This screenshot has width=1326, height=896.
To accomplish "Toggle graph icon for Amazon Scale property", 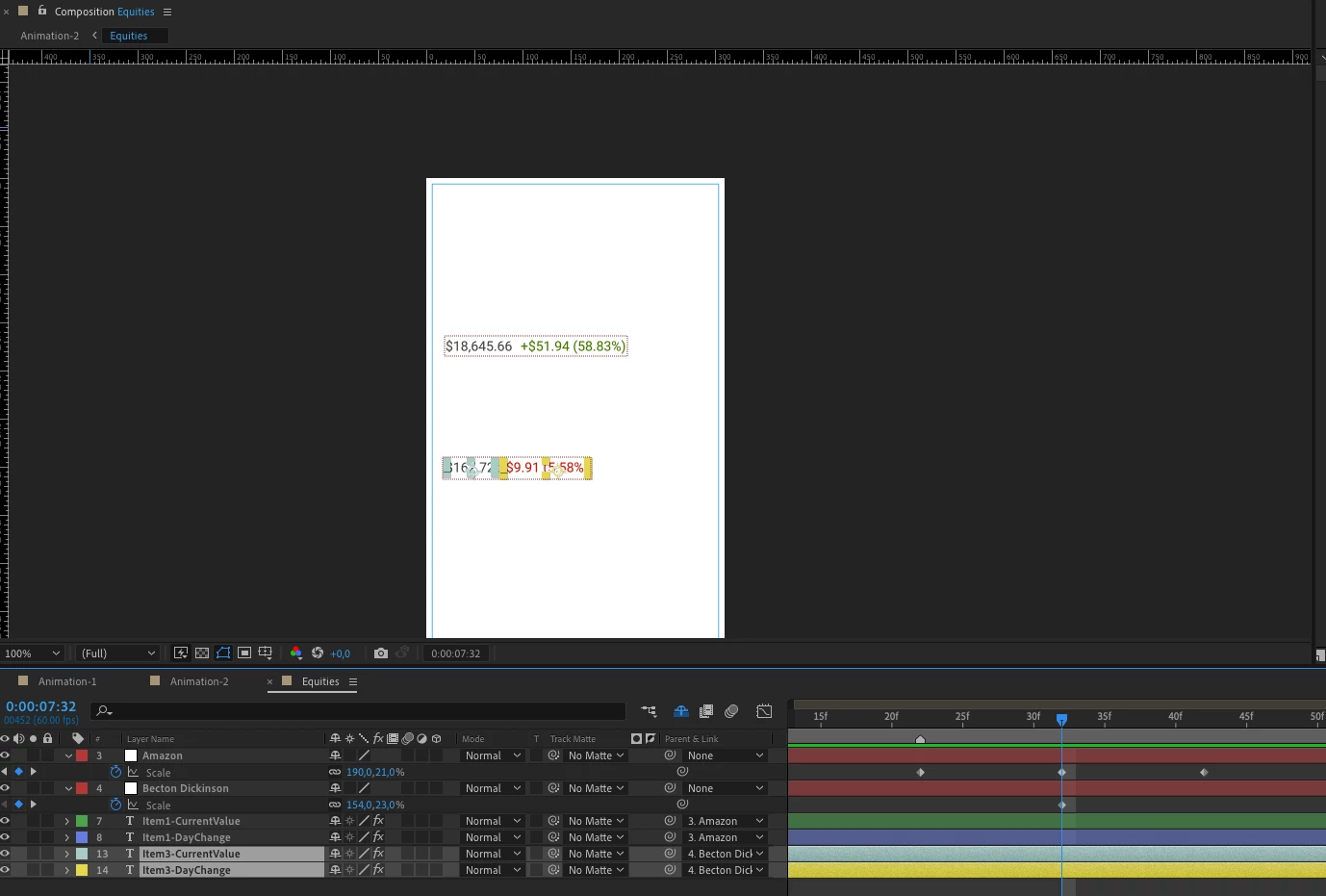I will click(133, 772).
